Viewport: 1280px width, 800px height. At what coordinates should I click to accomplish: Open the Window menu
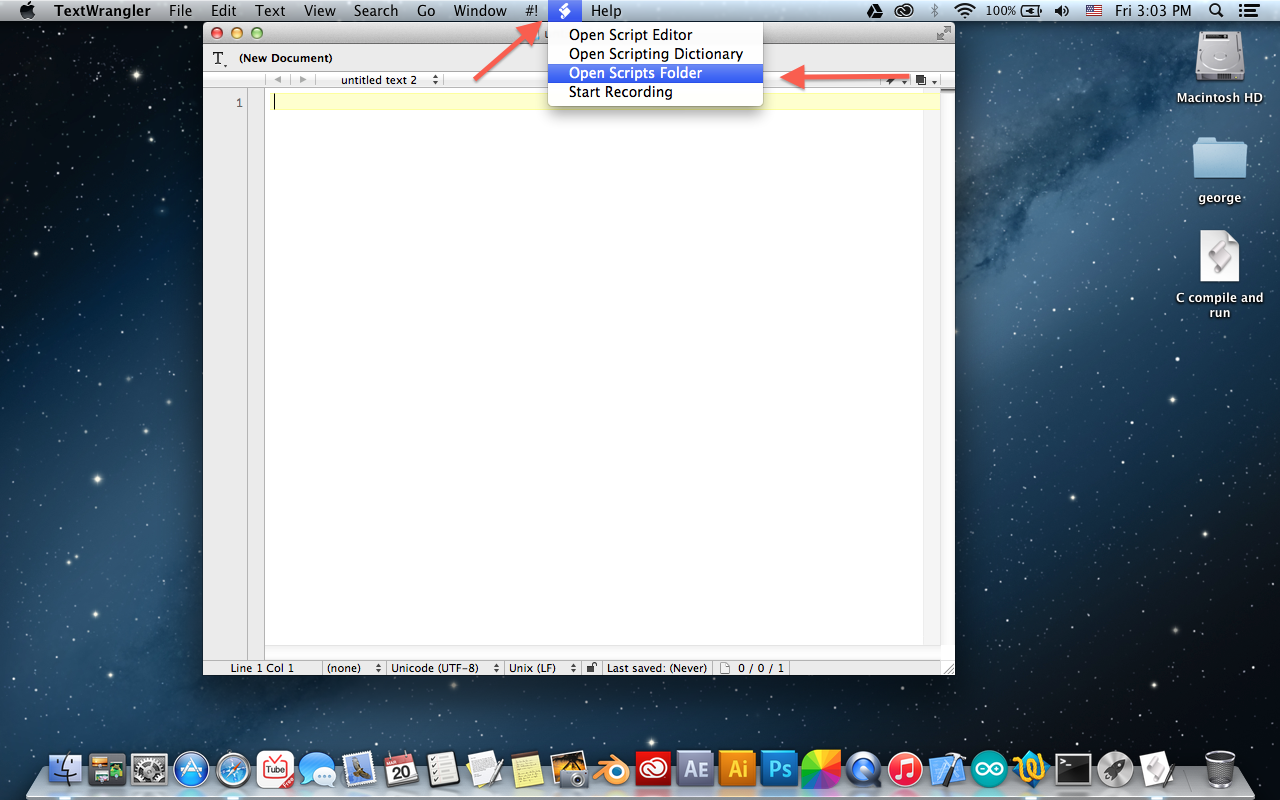click(480, 11)
